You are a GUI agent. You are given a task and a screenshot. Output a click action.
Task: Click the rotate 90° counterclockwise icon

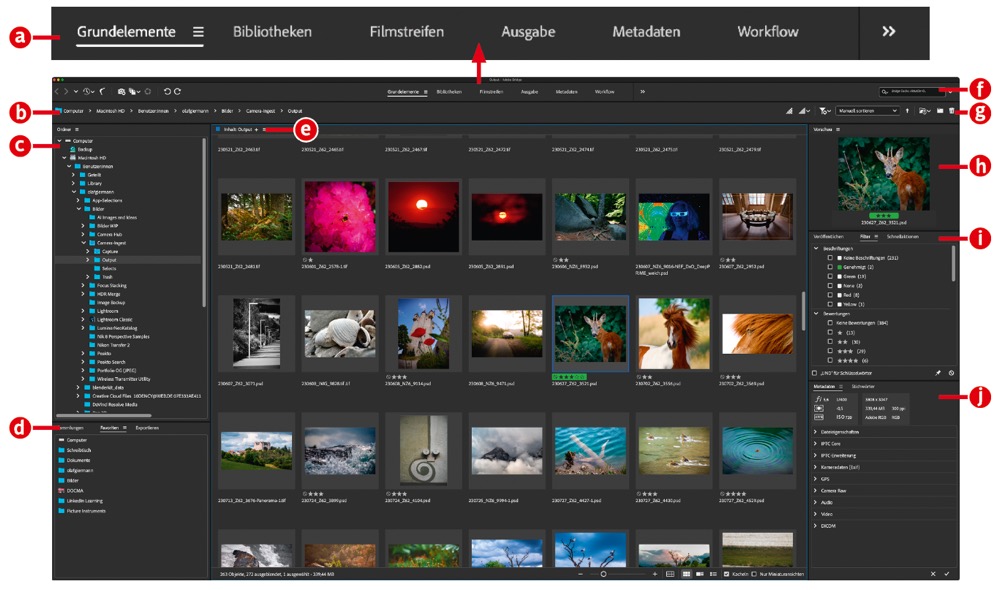167,91
